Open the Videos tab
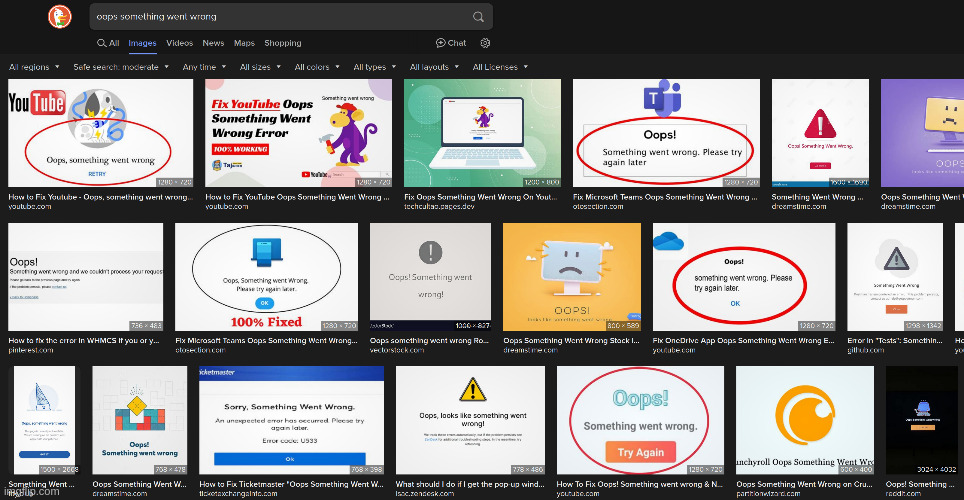Screen dimensions: 964x500 click(x=180, y=43)
